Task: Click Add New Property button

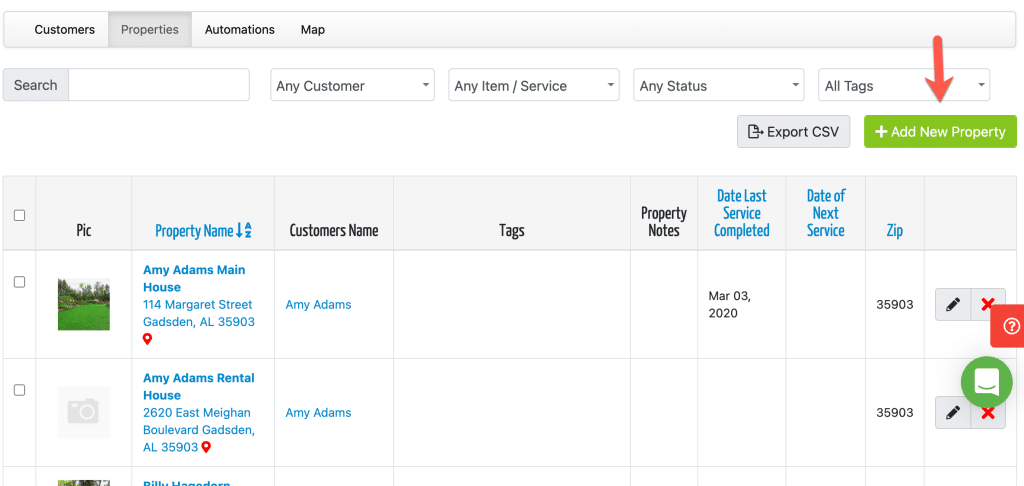Action: click(940, 131)
